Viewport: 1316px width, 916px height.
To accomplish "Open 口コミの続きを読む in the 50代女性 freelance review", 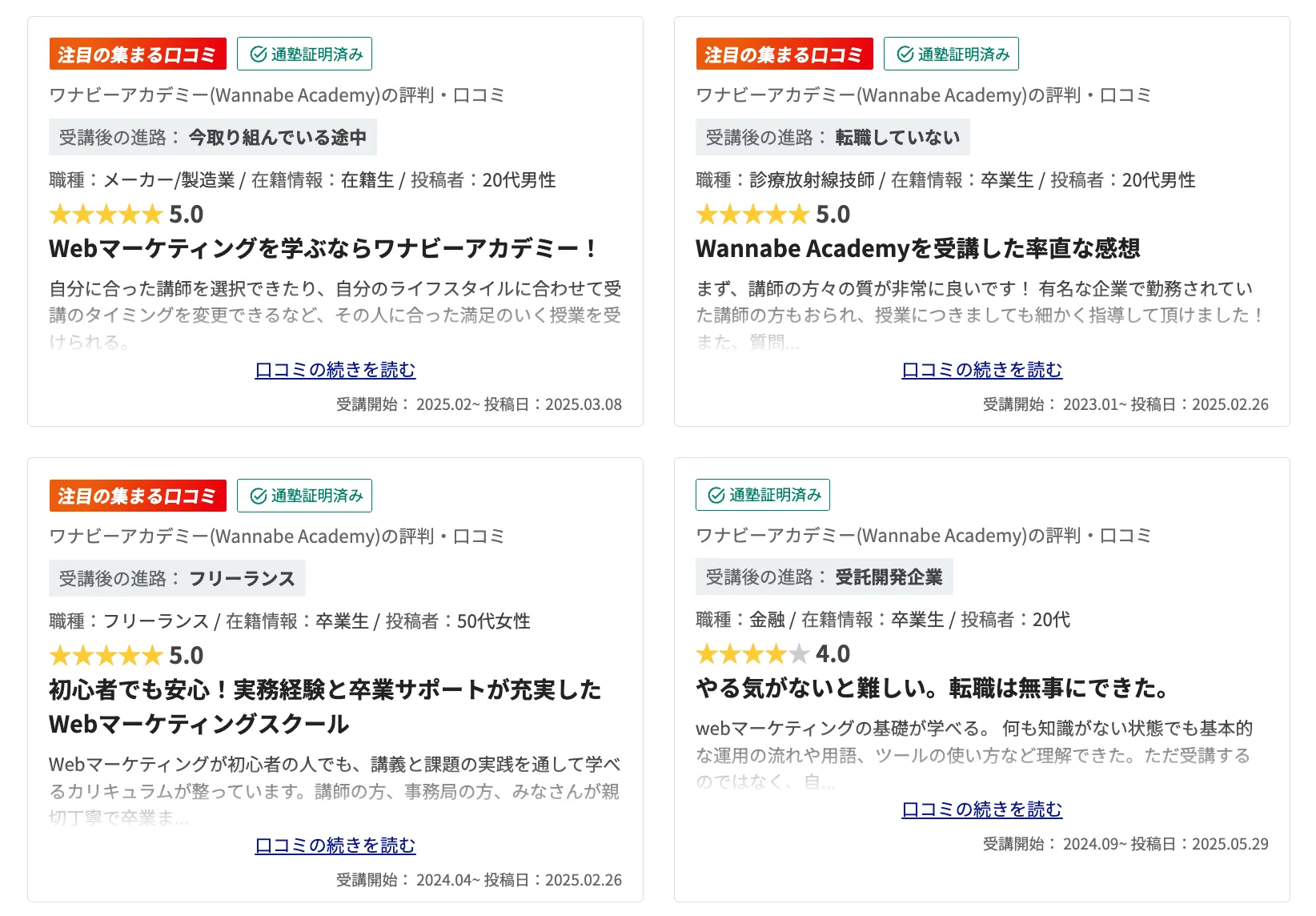I will click(335, 845).
